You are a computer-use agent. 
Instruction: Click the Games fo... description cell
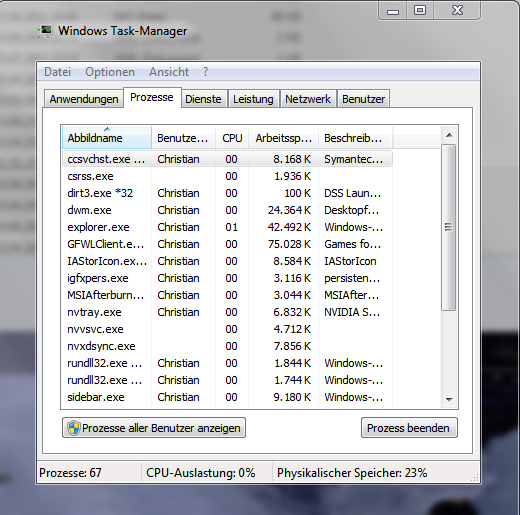point(353,244)
